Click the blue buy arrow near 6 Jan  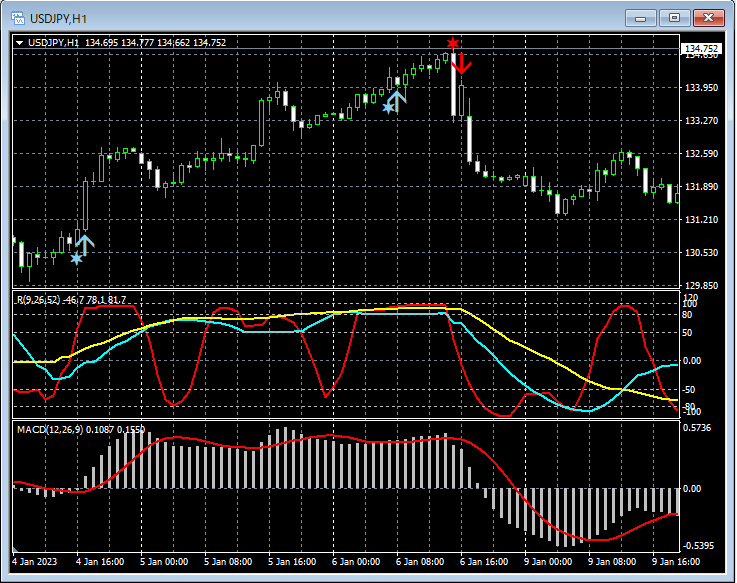click(x=397, y=100)
